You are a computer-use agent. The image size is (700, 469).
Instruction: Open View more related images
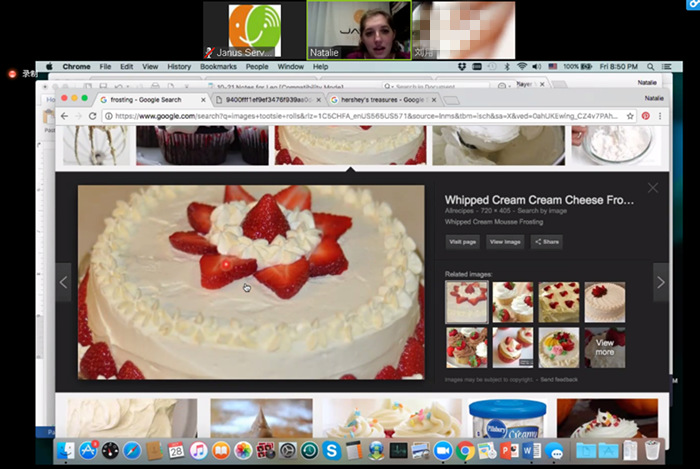click(x=605, y=348)
